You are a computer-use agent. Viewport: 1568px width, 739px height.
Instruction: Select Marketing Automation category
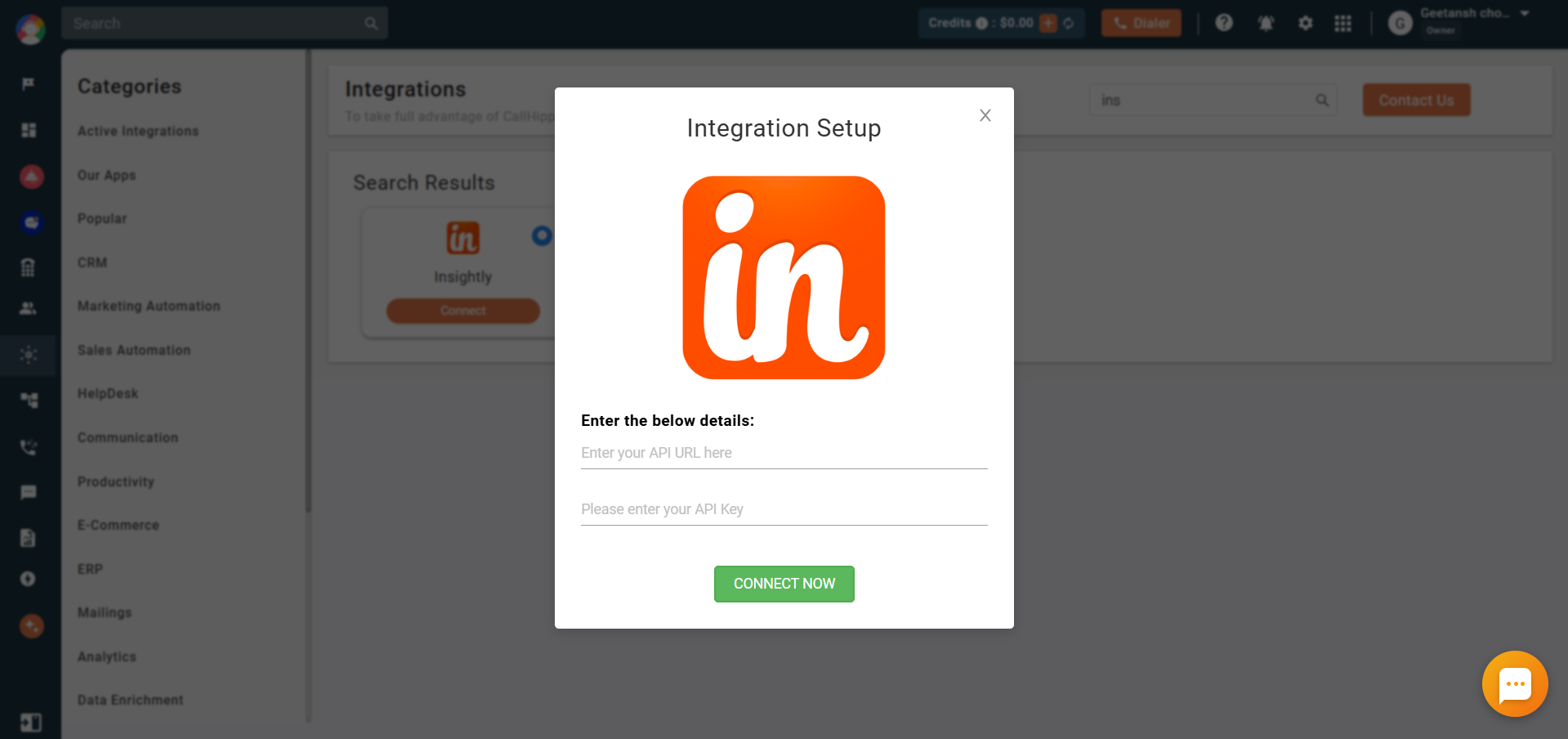(x=149, y=306)
